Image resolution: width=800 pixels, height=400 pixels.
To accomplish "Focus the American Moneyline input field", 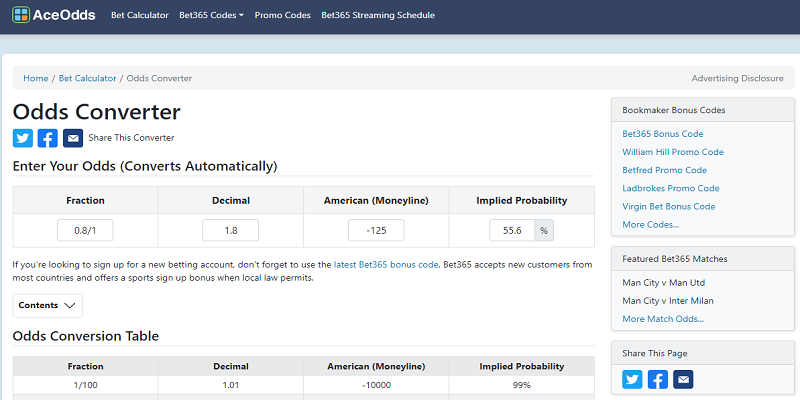I will (x=376, y=230).
